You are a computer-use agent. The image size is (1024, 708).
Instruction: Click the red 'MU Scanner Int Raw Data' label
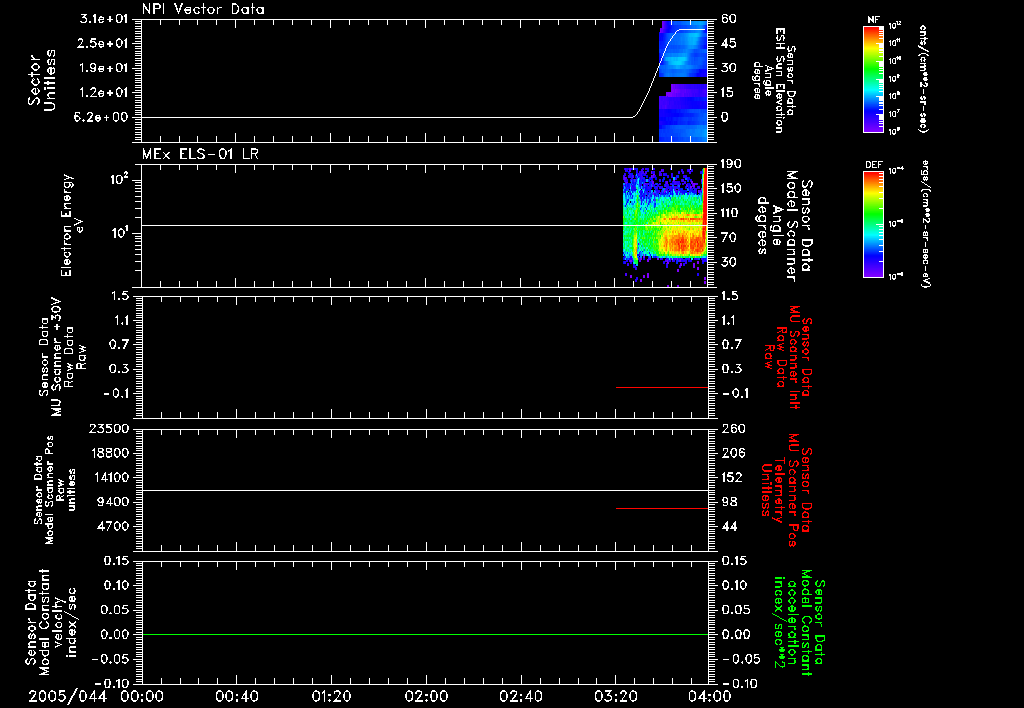coord(788,357)
